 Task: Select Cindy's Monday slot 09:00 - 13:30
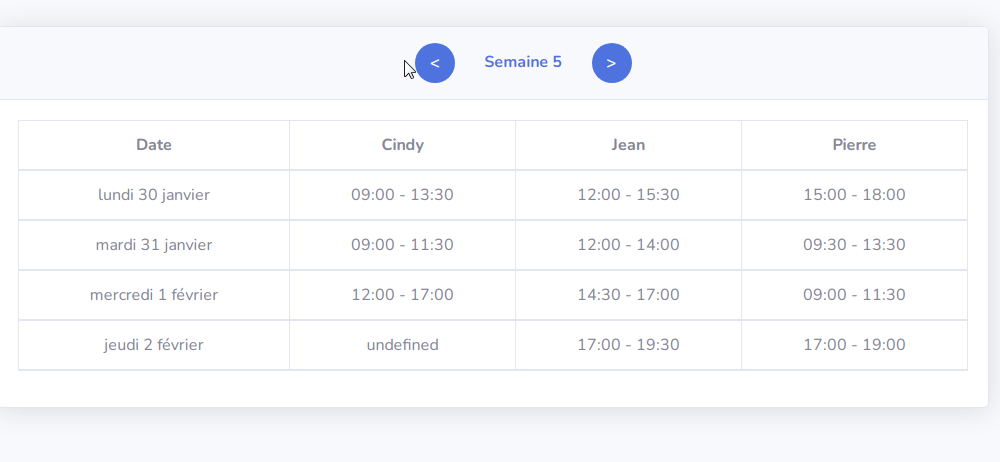coord(402,195)
